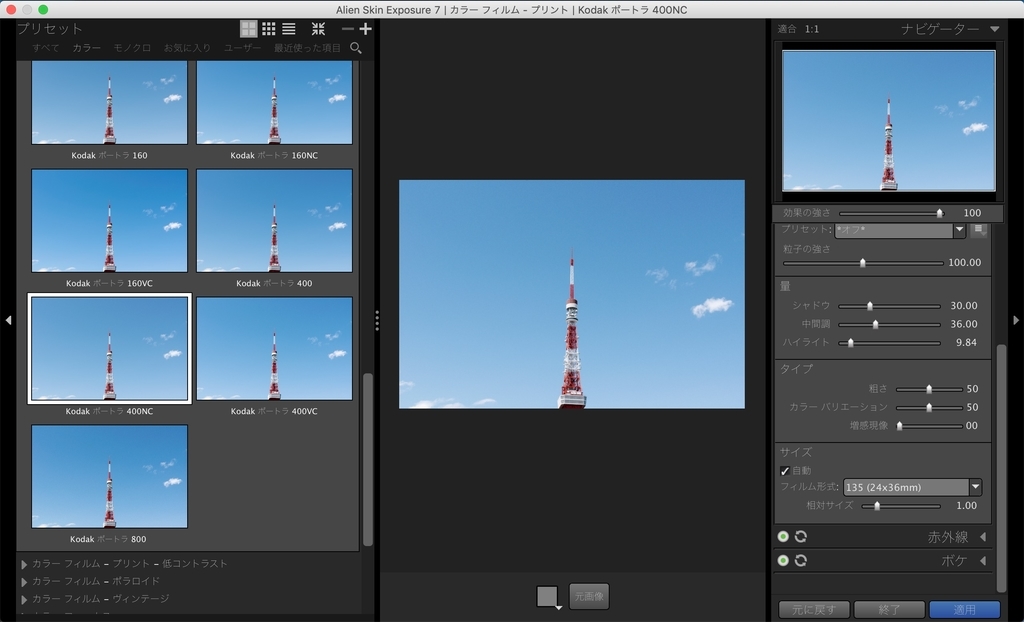Open the ナビゲーター panel menu arrow
Image resolution: width=1024 pixels, height=622 pixels.
pos(995,29)
